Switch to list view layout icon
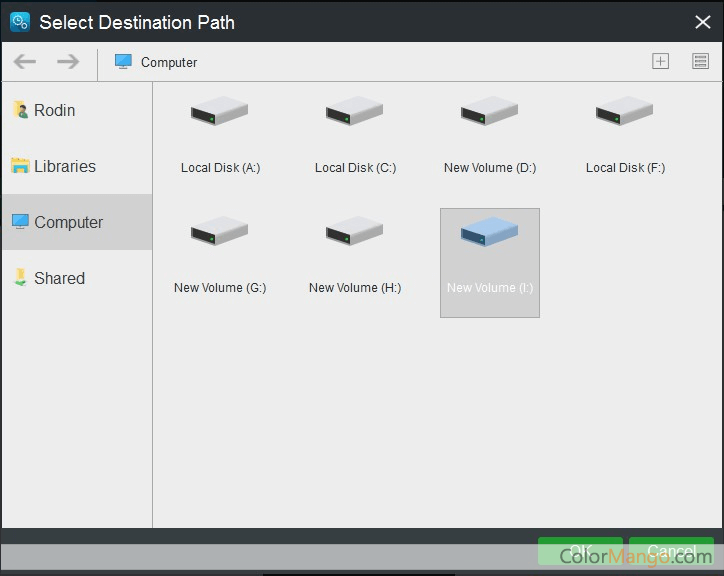Image resolution: width=724 pixels, height=576 pixels. click(700, 62)
